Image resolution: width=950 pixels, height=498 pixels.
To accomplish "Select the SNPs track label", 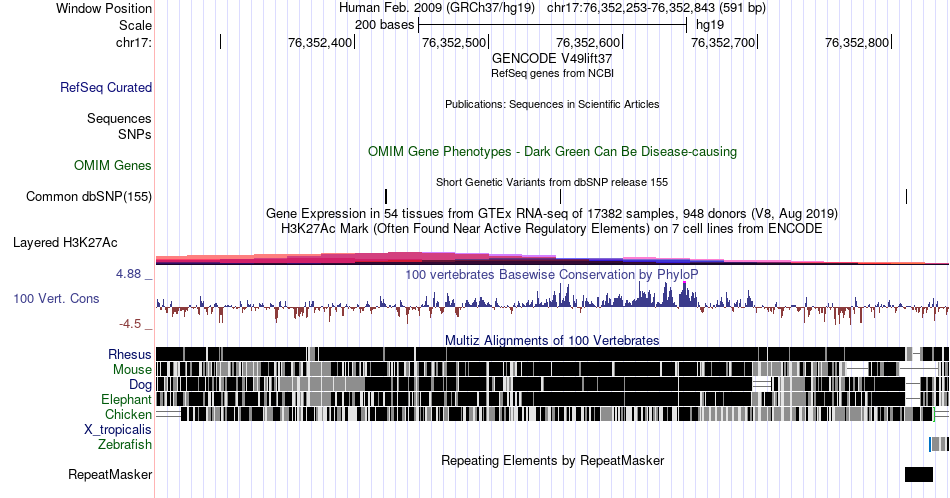I will coord(135,134).
